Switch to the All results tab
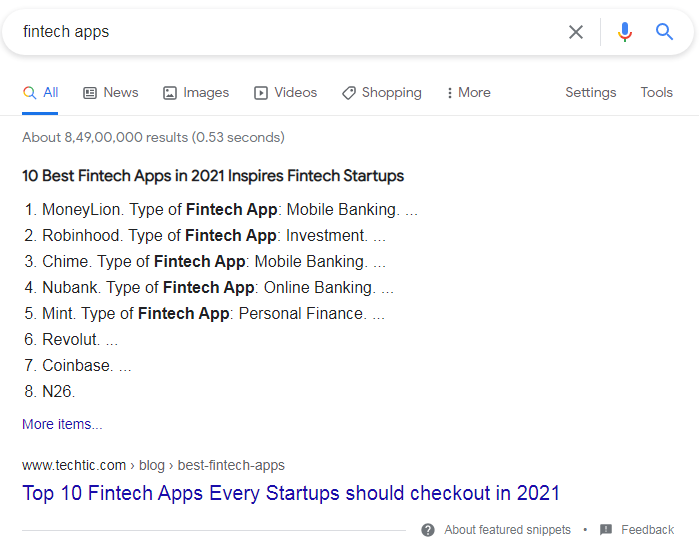 41,93
